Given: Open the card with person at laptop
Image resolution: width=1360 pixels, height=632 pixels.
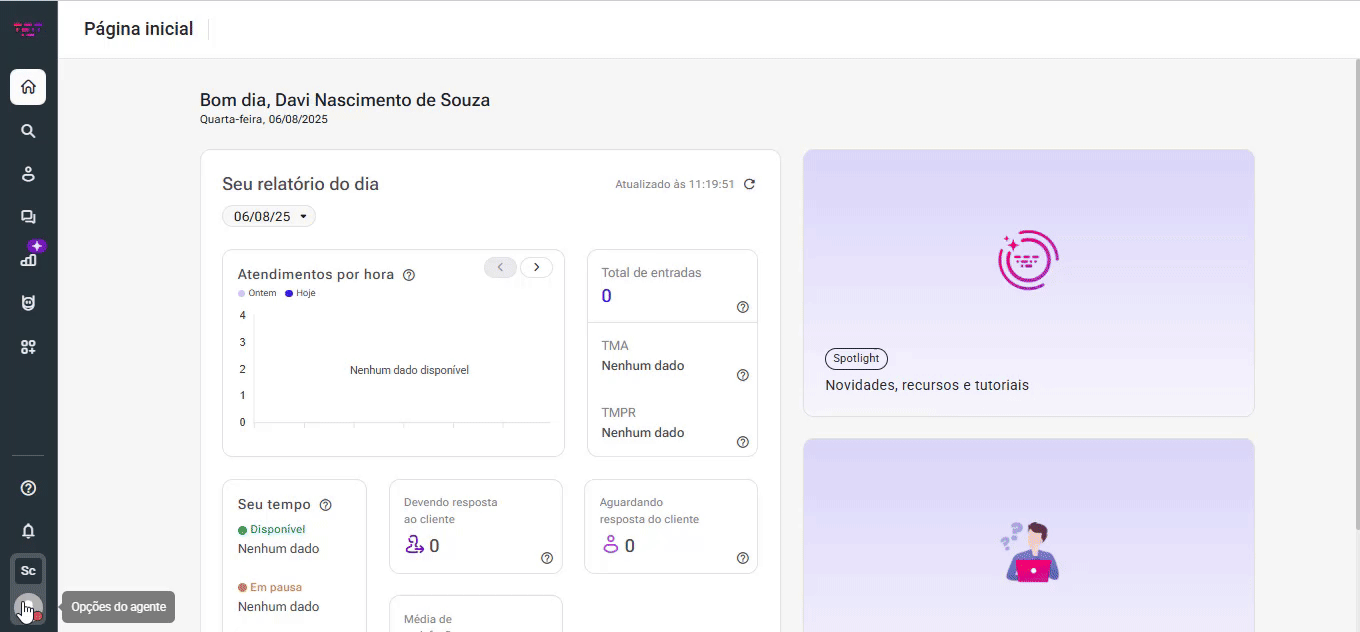Looking at the screenshot, I should (x=1028, y=535).
